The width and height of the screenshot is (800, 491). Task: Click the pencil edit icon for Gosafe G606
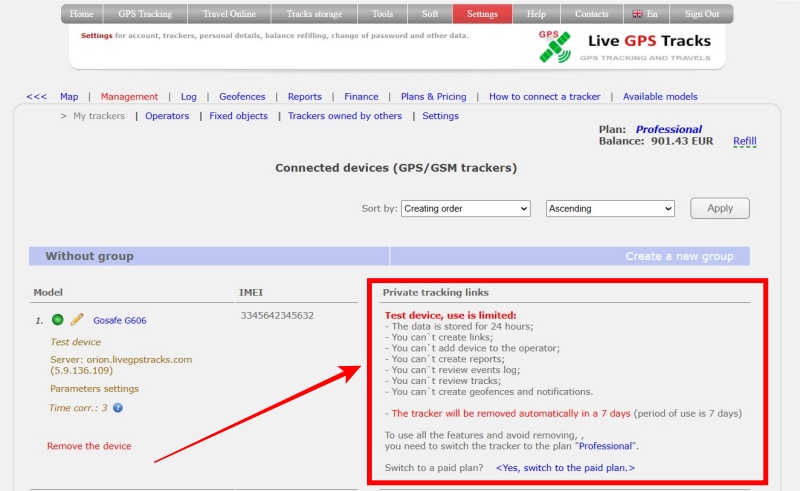click(x=77, y=320)
